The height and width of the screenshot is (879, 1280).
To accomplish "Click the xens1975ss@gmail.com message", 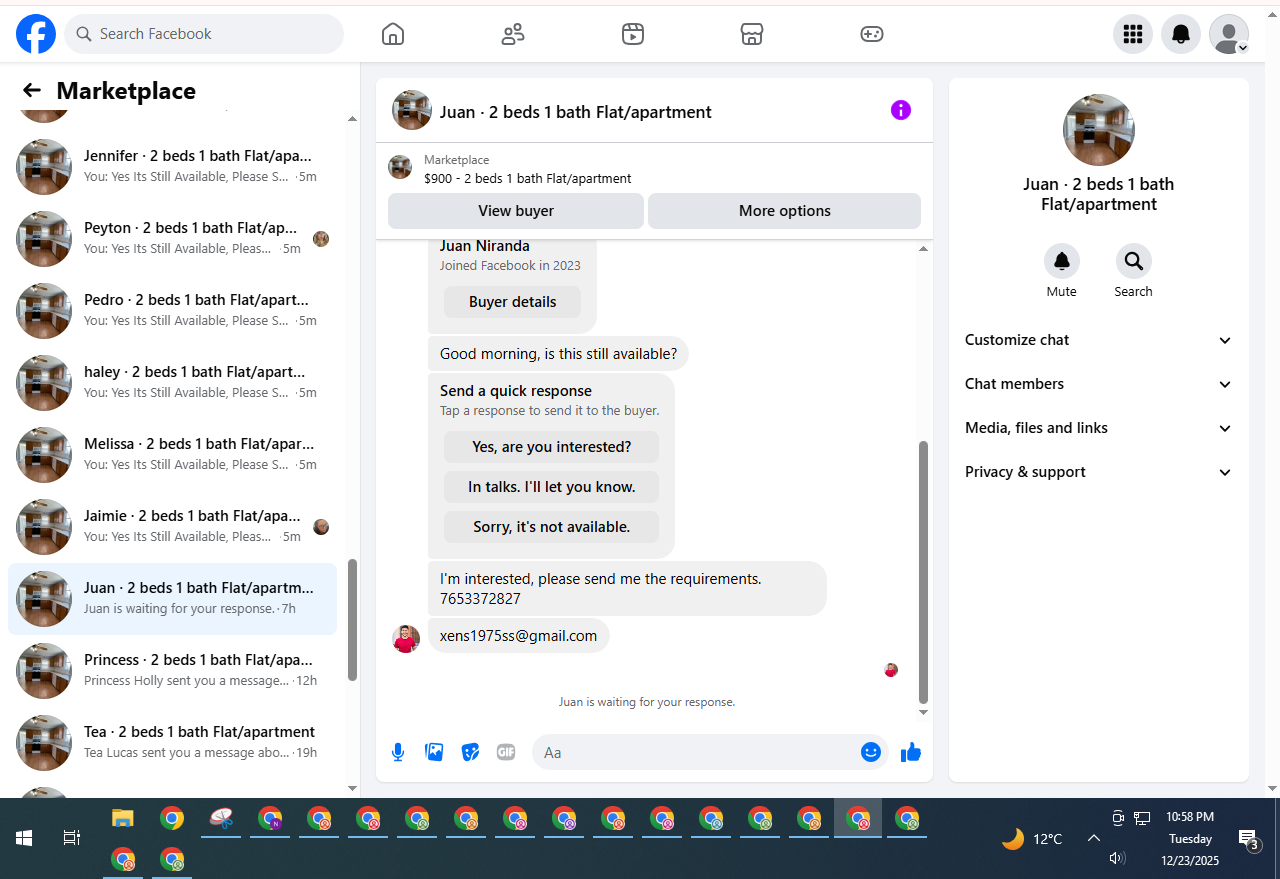I will click(518, 636).
